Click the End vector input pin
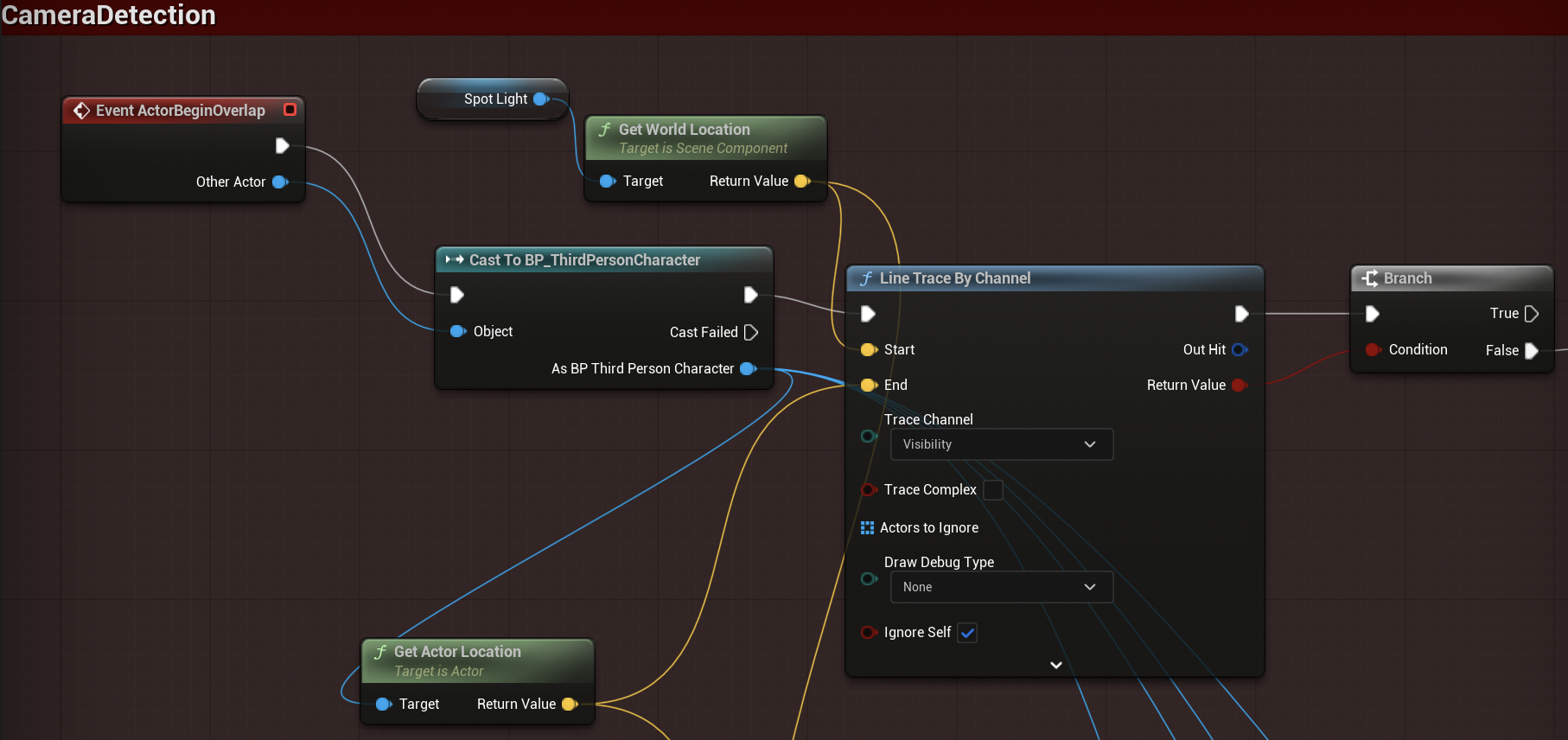This screenshot has height=740, width=1568. (869, 385)
